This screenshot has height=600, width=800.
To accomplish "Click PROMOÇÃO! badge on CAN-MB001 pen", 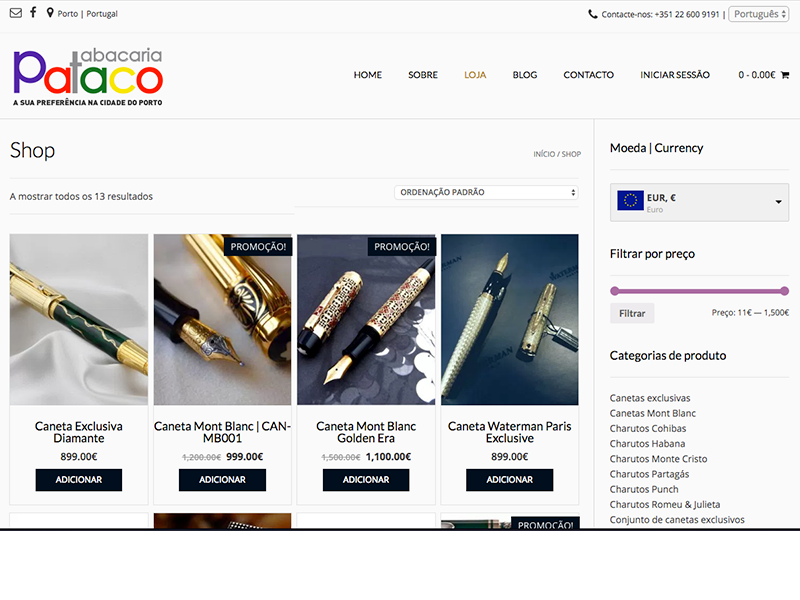I will [258, 246].
